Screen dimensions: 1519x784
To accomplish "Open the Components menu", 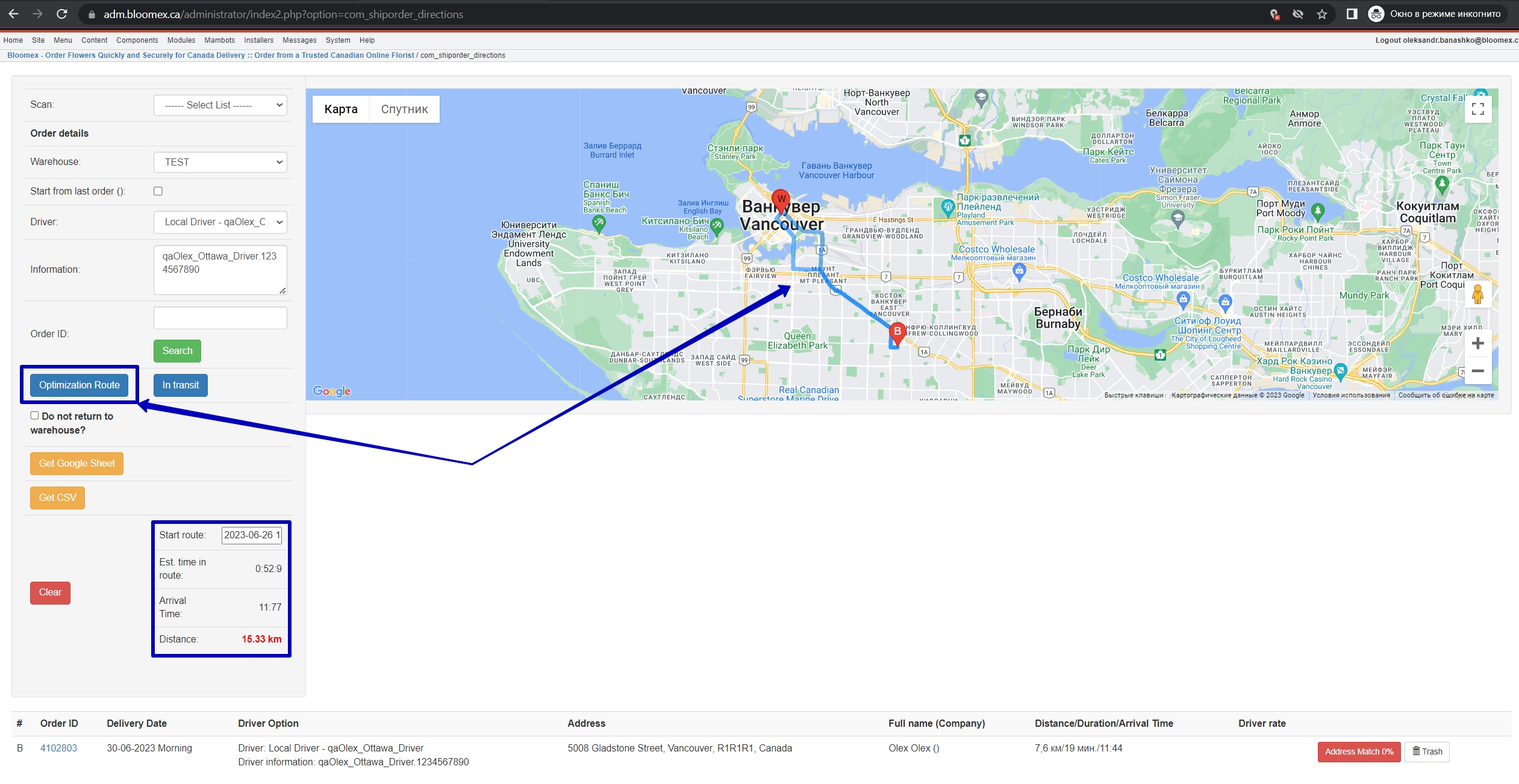I will coord(137,40).
